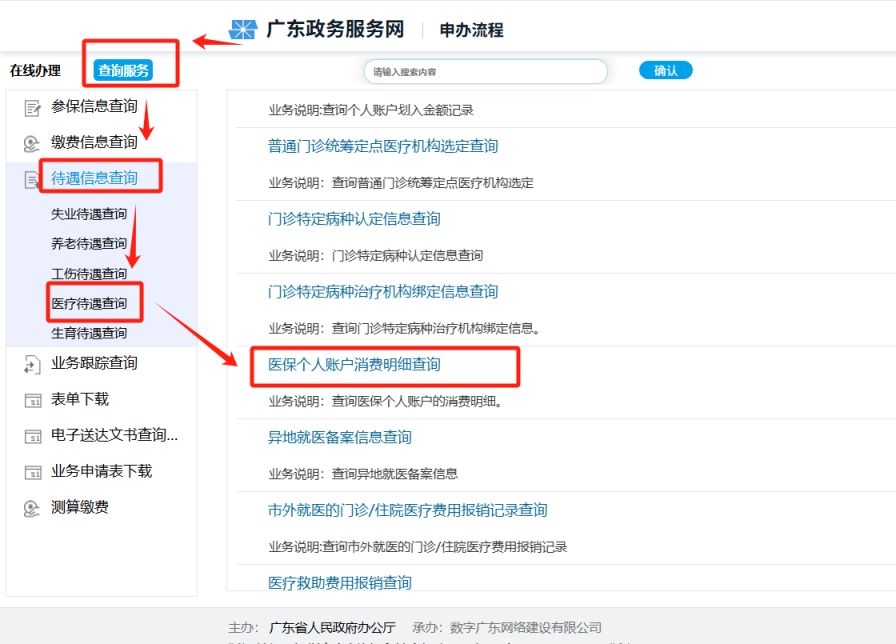
Task: Click the 广东政务服务网 logo
Action: pos(243,30)
